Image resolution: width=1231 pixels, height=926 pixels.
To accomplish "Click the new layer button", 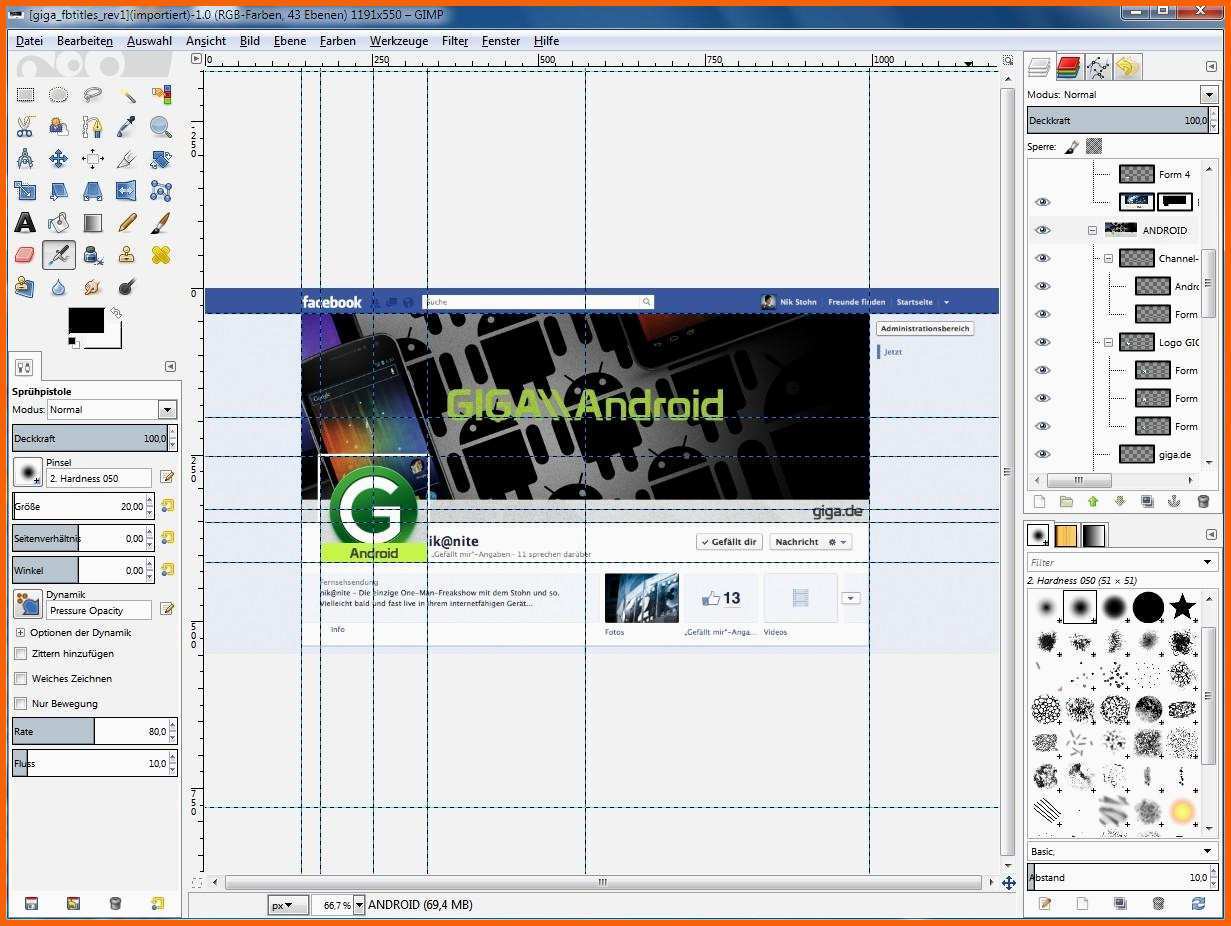I will point(1039,502).
